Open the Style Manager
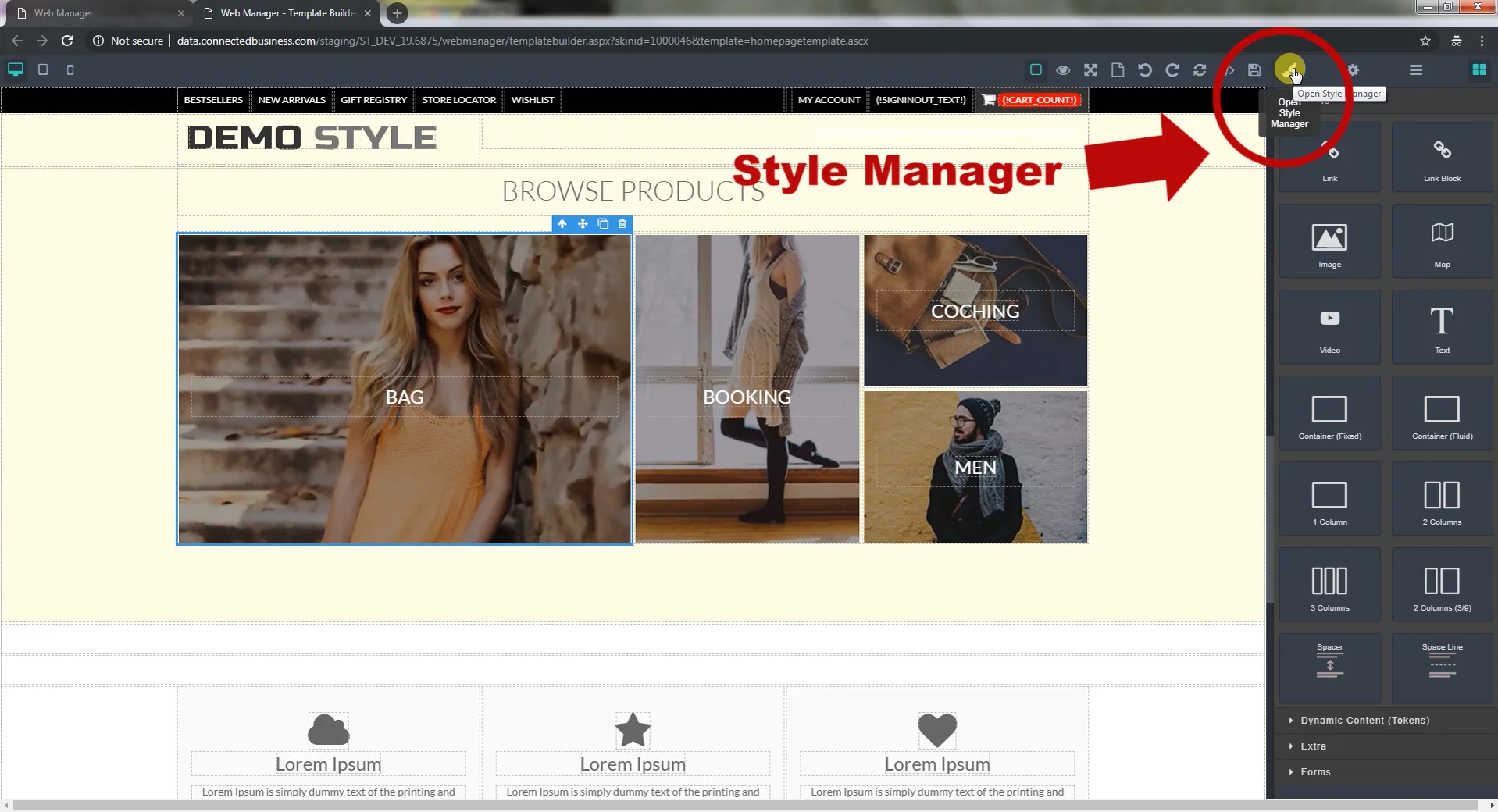The height and width of the screenshot is (812, 1498). [x=1291, y=69]
